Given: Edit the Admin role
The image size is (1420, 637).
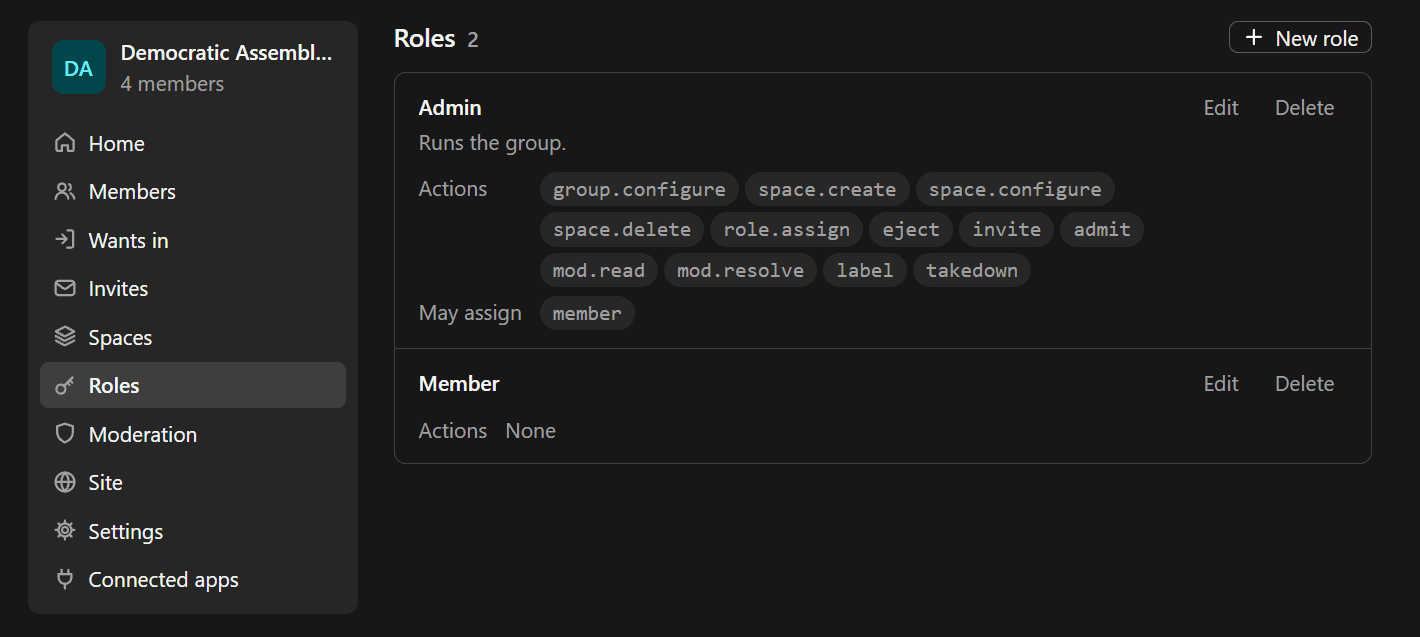Looking at the screenshot, I should click(1221, 108).
